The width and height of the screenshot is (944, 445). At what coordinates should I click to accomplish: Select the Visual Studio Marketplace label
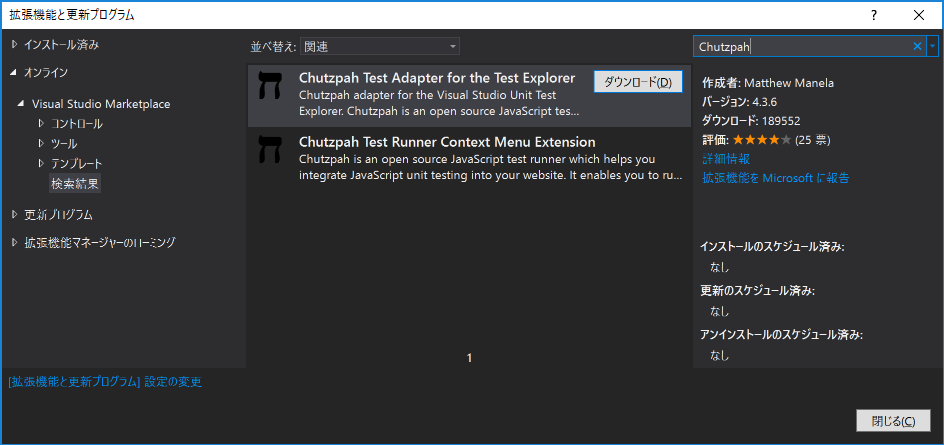tap(101, 104)
